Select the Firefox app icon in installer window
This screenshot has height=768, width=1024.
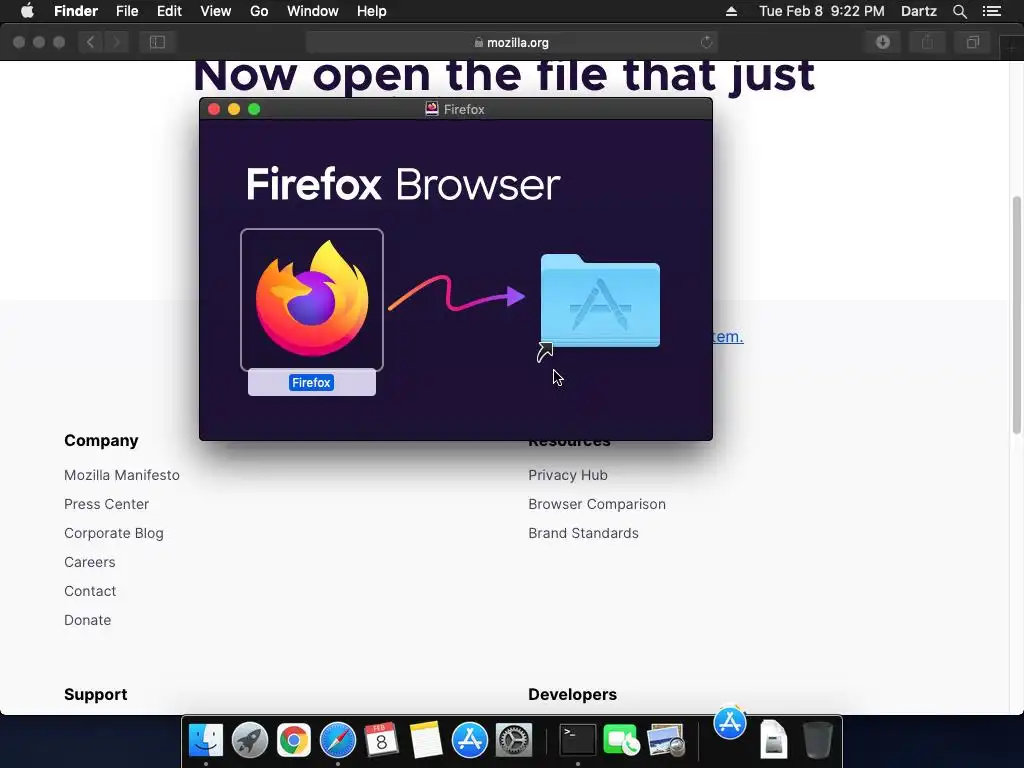tap(312, 299)
